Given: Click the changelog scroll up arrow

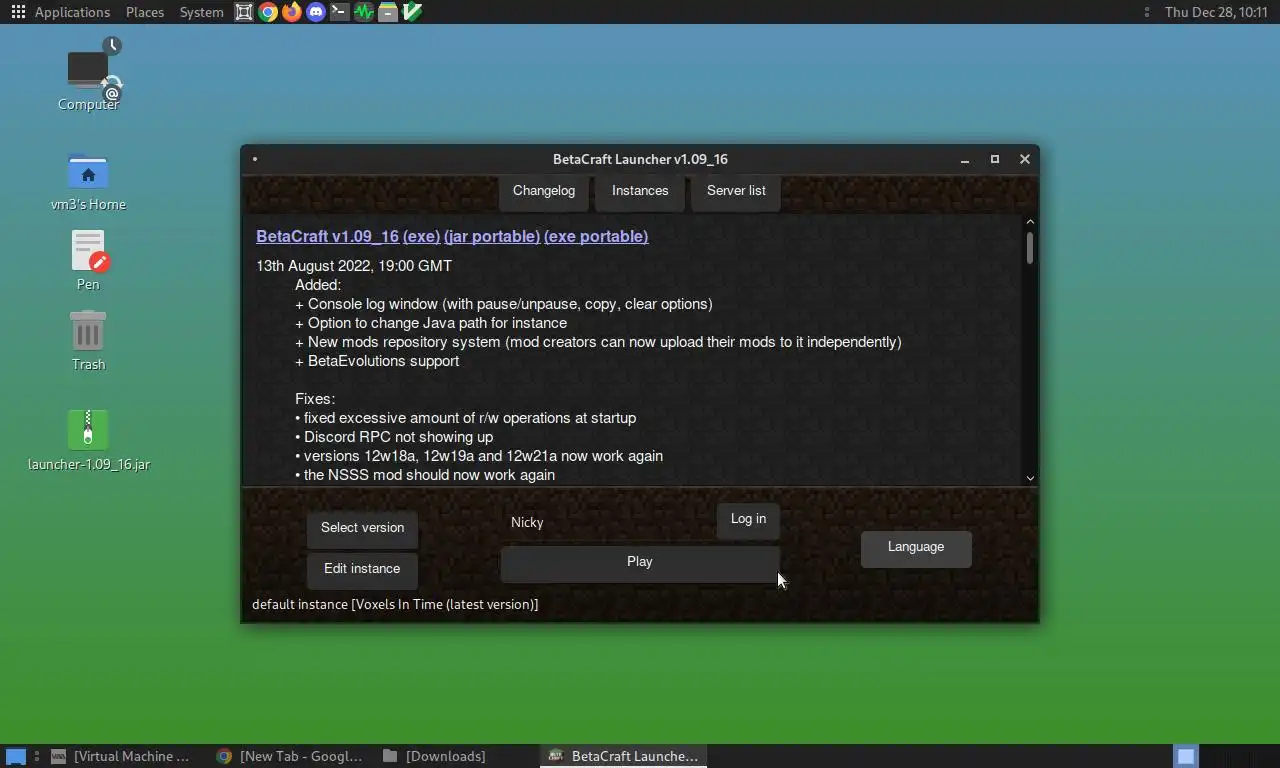Looking at the screenshot, I should pyautogui.click(x=1030, y=222).
